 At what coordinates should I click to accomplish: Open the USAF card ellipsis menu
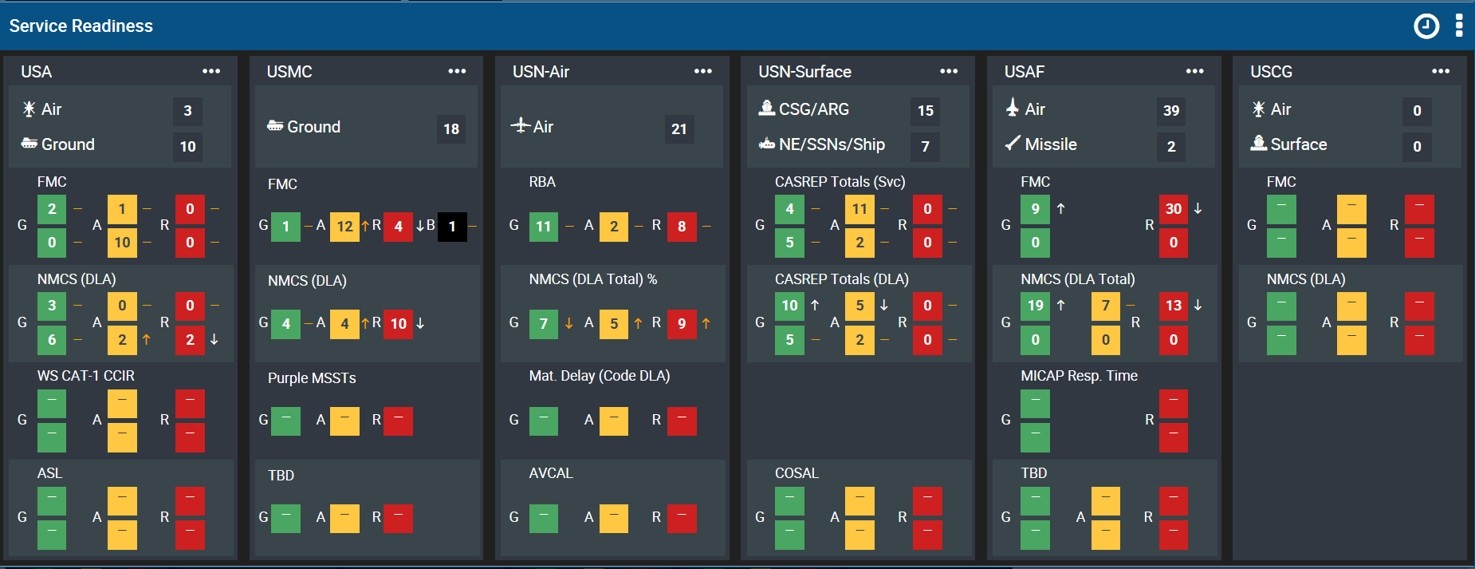coord(1195,71)
